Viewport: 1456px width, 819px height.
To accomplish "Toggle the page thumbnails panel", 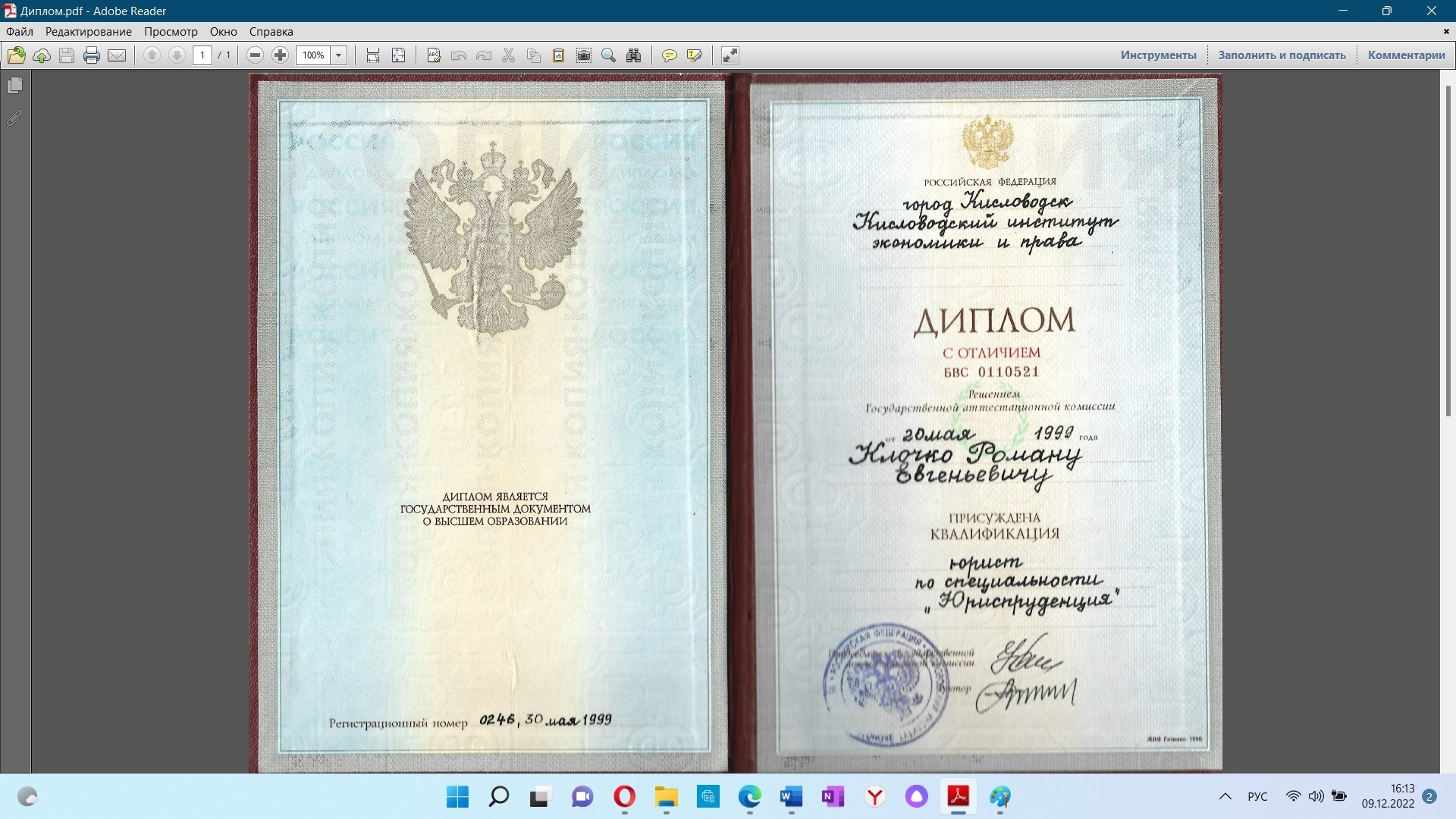I will coord(14,86).
